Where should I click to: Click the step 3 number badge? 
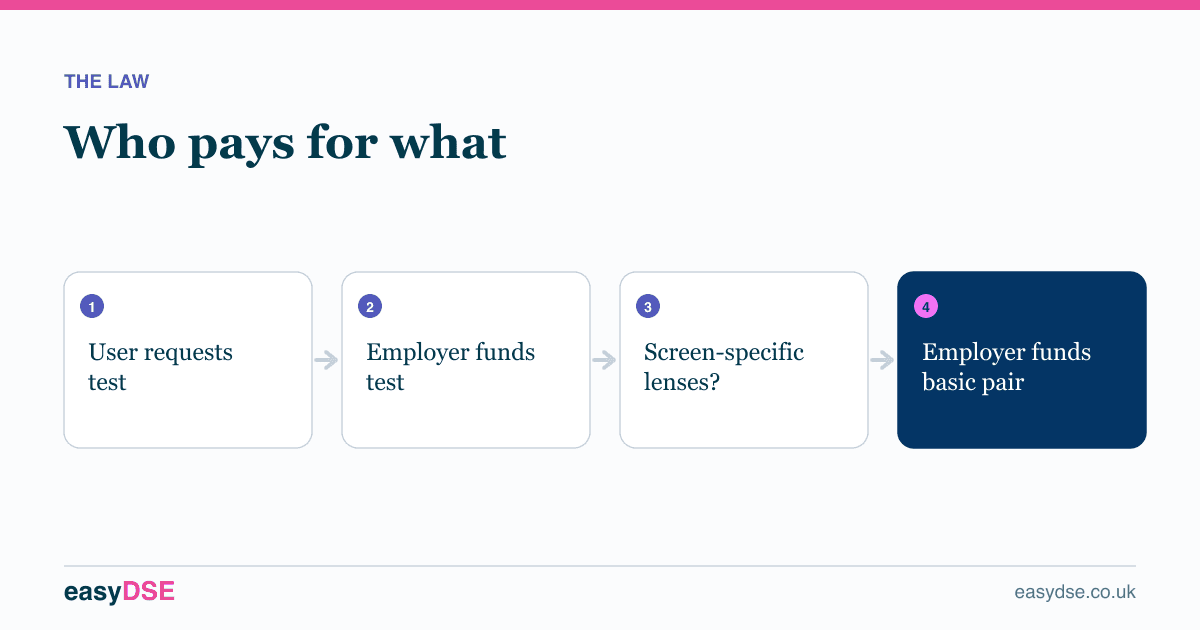click(x=648, y=307)
